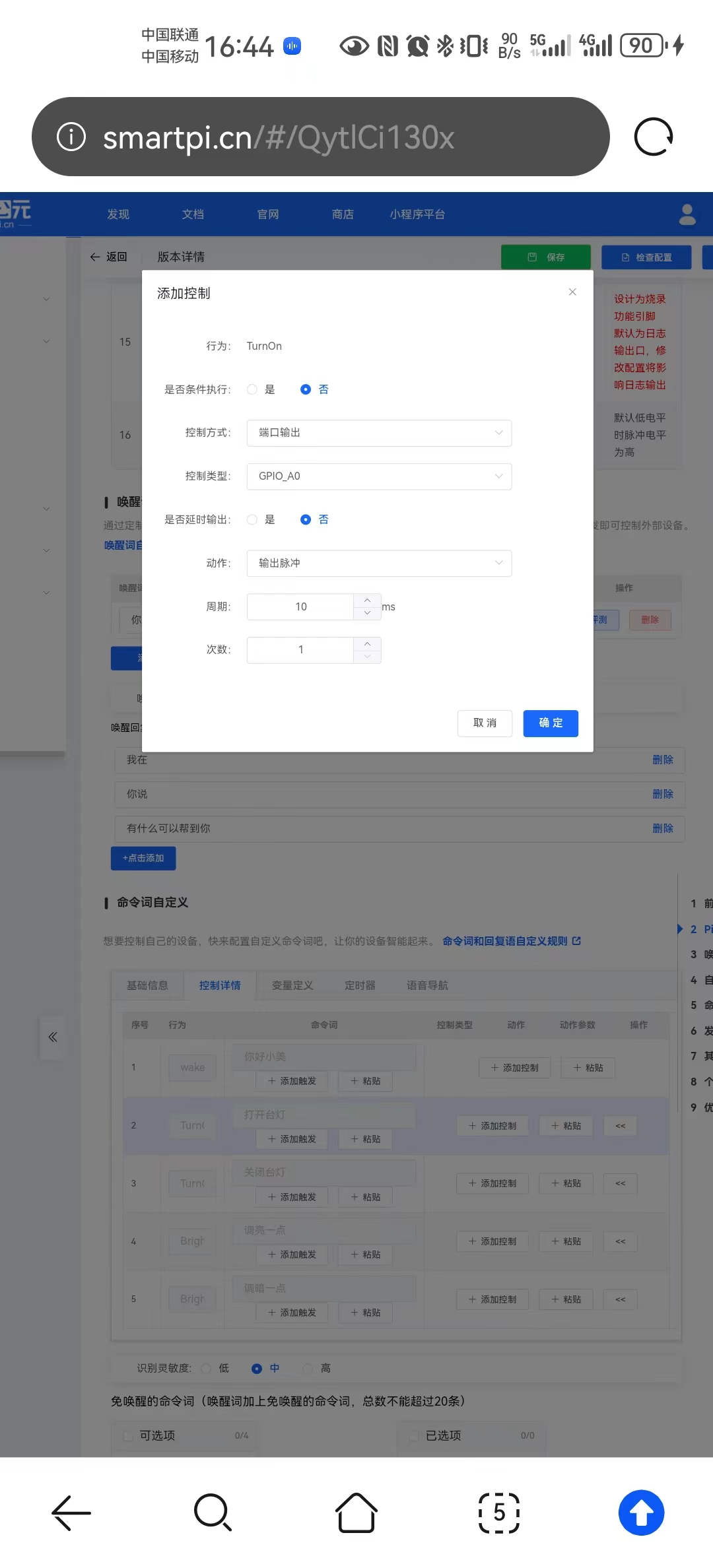This screenshot has height=1568, width=713.
Task: Open 小程序平台 in top navigation
Action: pos(417,214)
